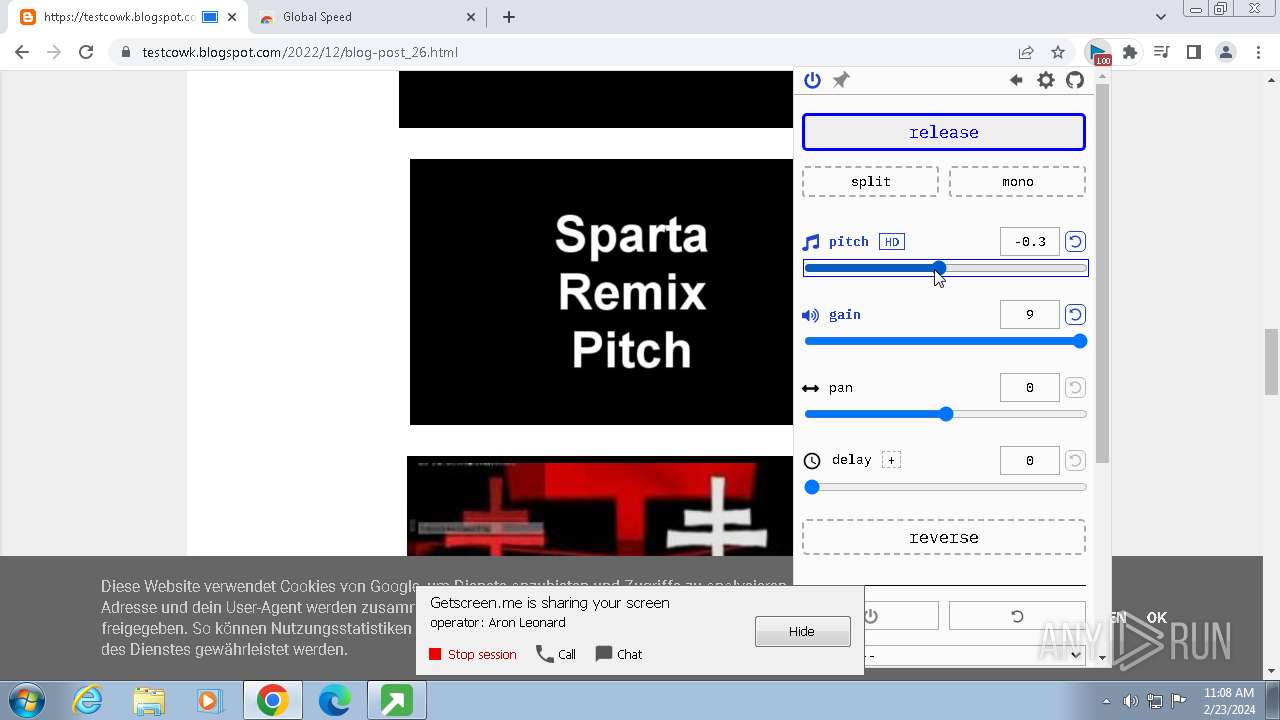Edit the pan value field
The height and width of the screenshot is (720, 1280).
click(x=1029, y=387)
